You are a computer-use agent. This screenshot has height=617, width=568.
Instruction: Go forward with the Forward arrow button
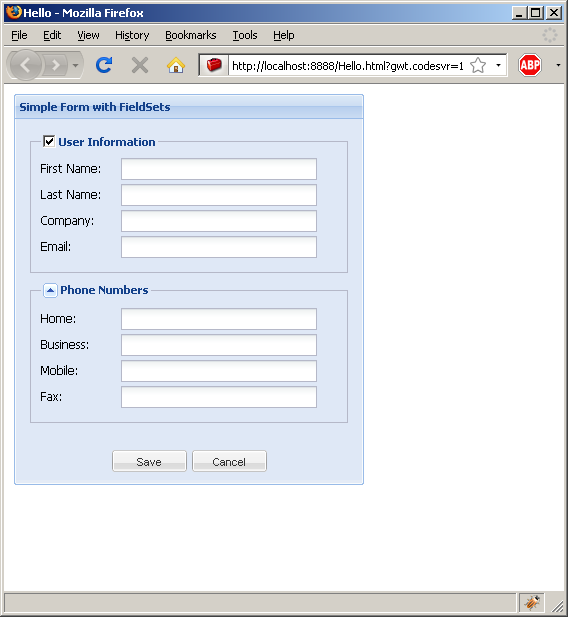pyautogui.click(x=56, y=65)
